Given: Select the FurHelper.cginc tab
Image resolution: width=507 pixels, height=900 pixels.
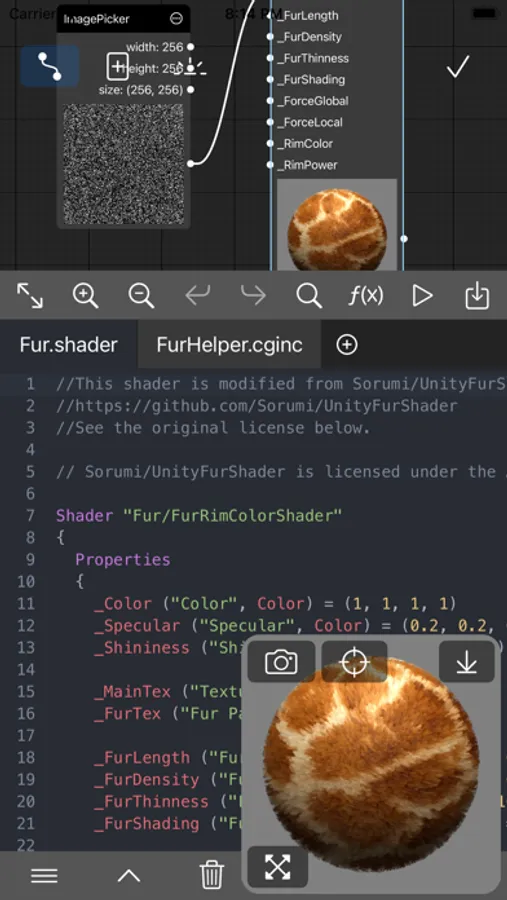Looking at the screenshot, I should pyautogui.click(x=229, y=345).
